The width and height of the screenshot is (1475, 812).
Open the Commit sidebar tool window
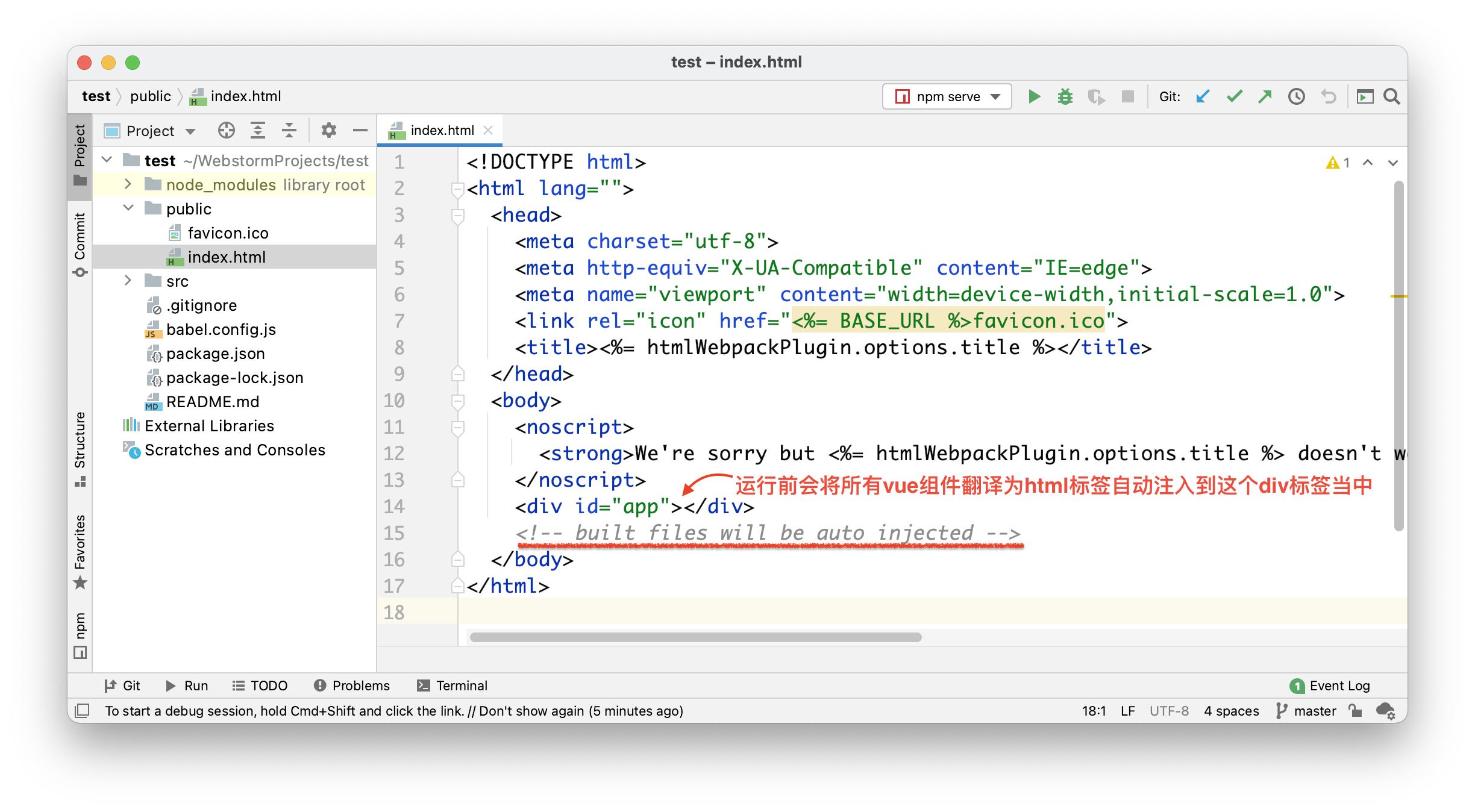[x=80, y=244]
